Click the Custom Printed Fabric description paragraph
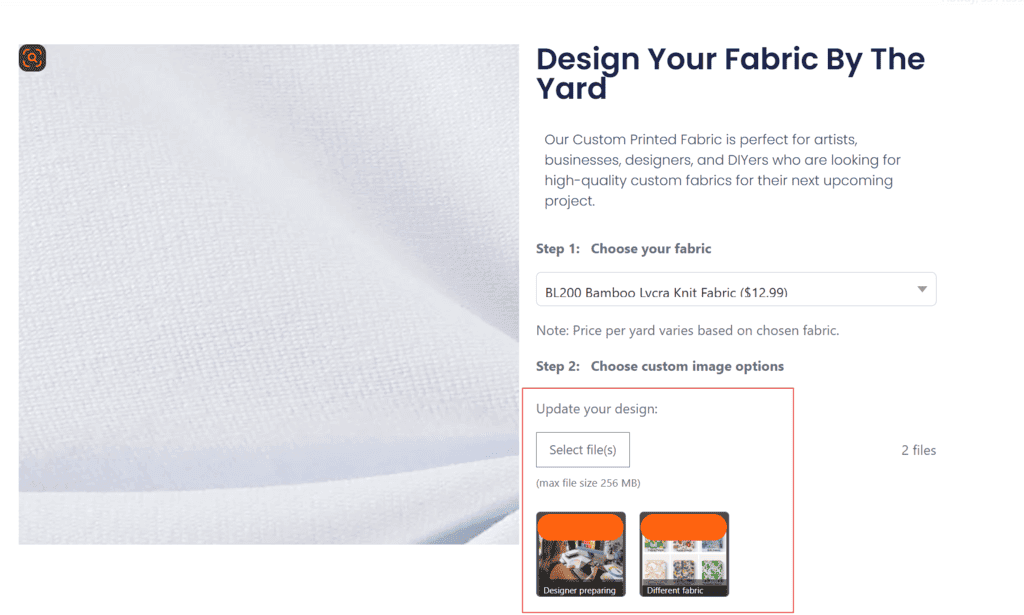1024x615 pixels. click(x=722, y=170)
